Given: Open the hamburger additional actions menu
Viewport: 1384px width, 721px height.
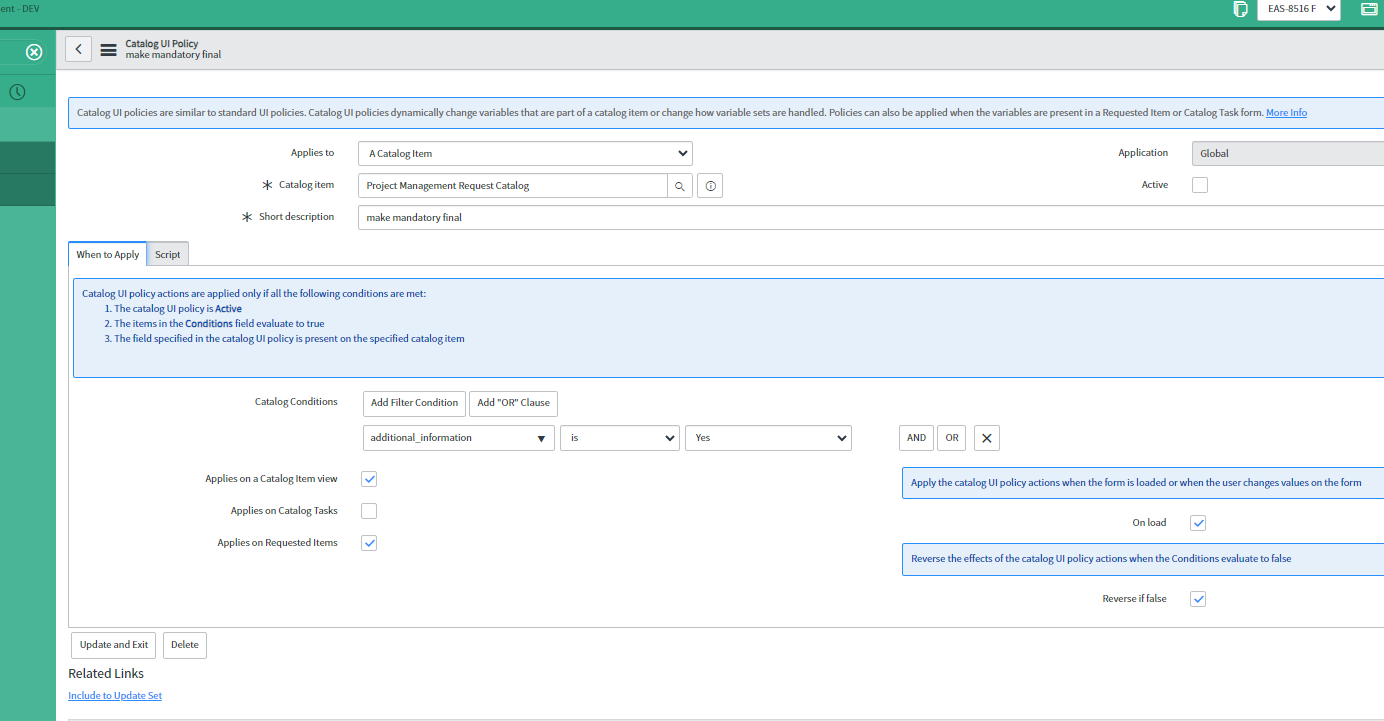Looking at the screenshot, I should [x=108, y=50].
